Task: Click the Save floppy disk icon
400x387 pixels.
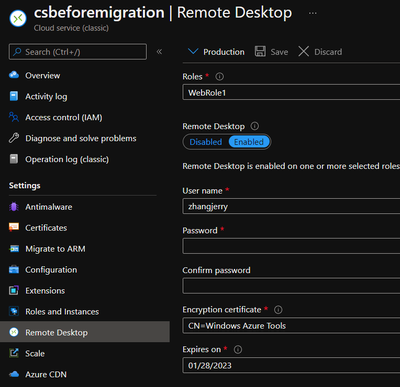Action: [x=260, y=51]
